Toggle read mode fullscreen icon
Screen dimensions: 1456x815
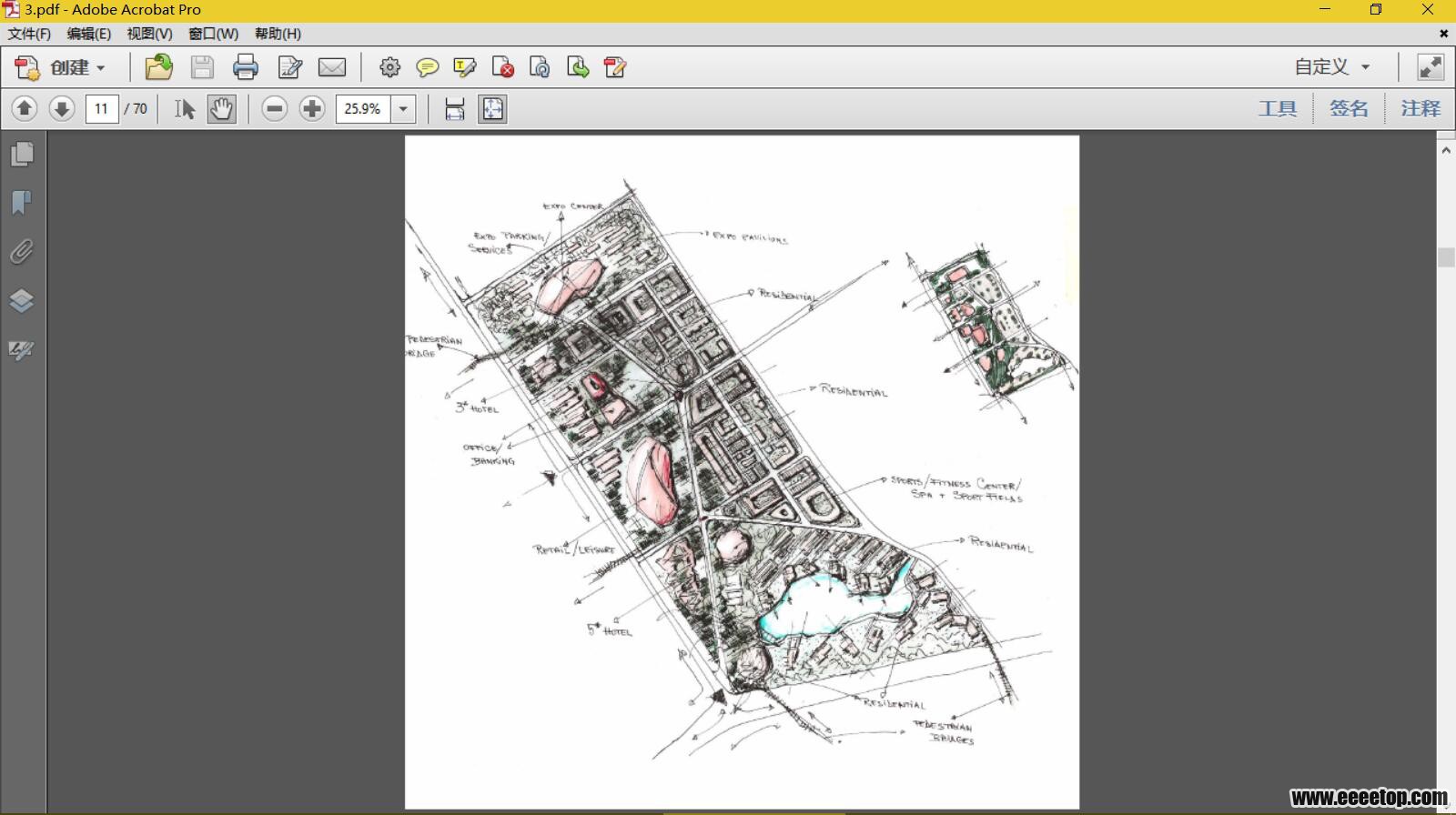click(x=1431, y=67)
